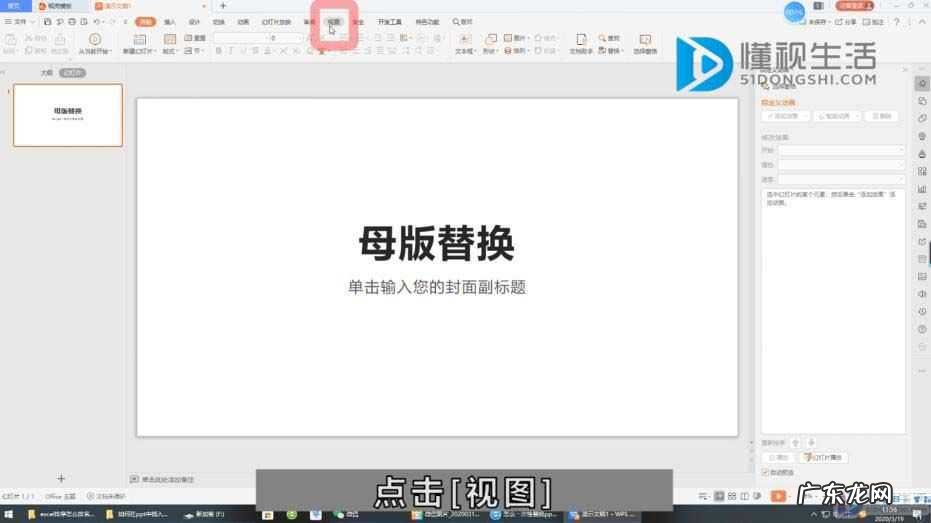Screen dimensions: 931x523
Task: Switch to reading view in status bar
Action: 745,496
